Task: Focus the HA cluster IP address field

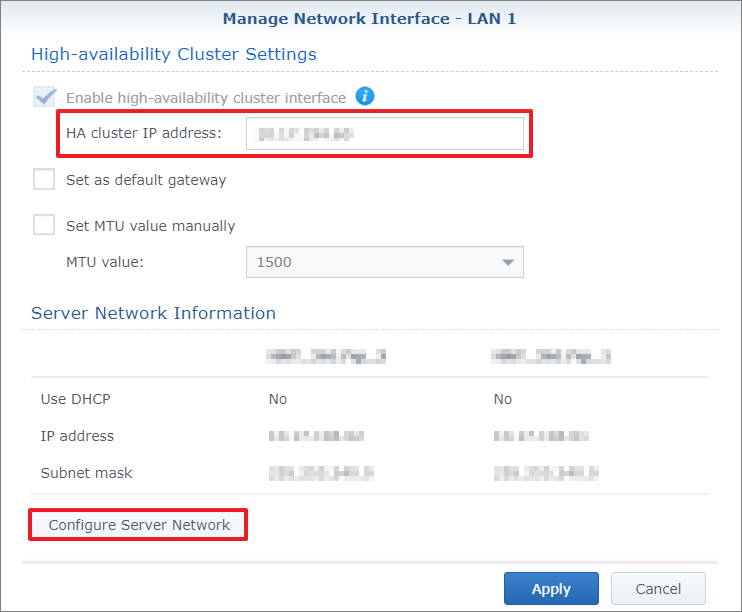Action: click(384, 133)
